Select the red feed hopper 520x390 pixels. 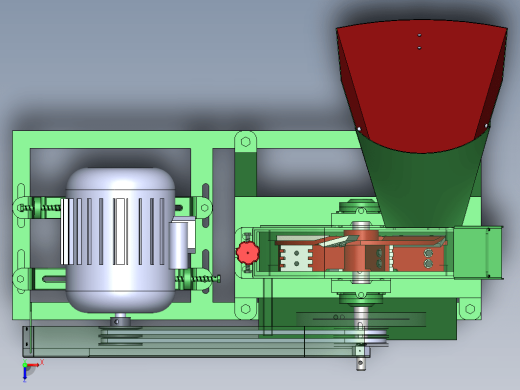(x=422, y=87)
